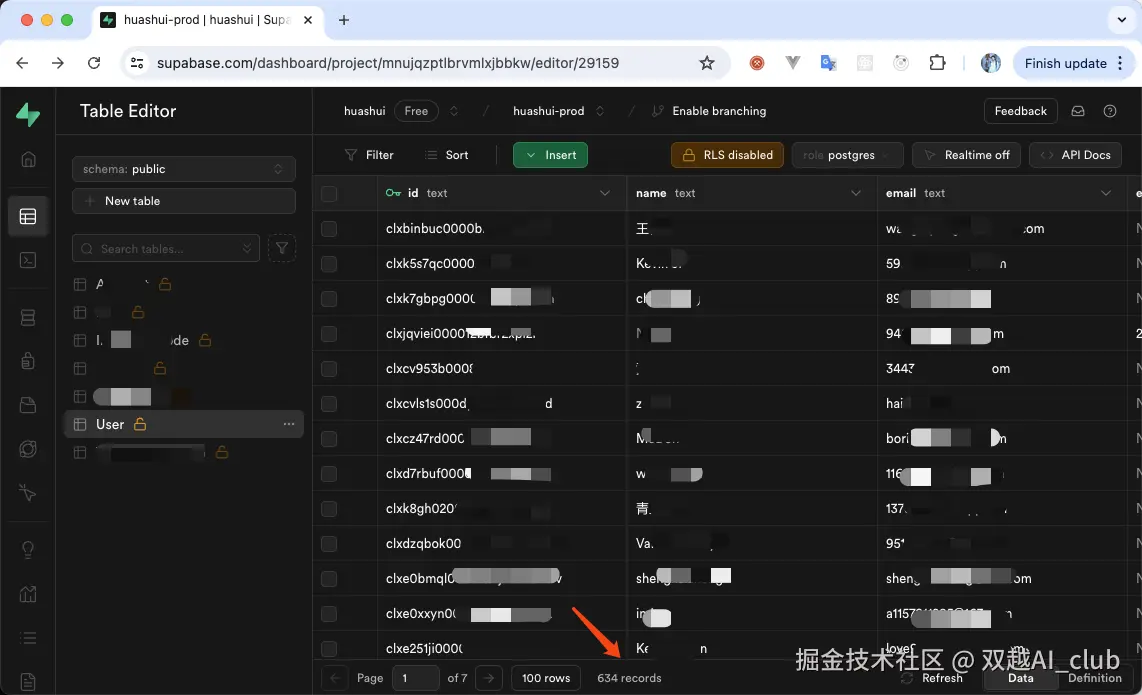Open the id column header menu arrow

605,193
